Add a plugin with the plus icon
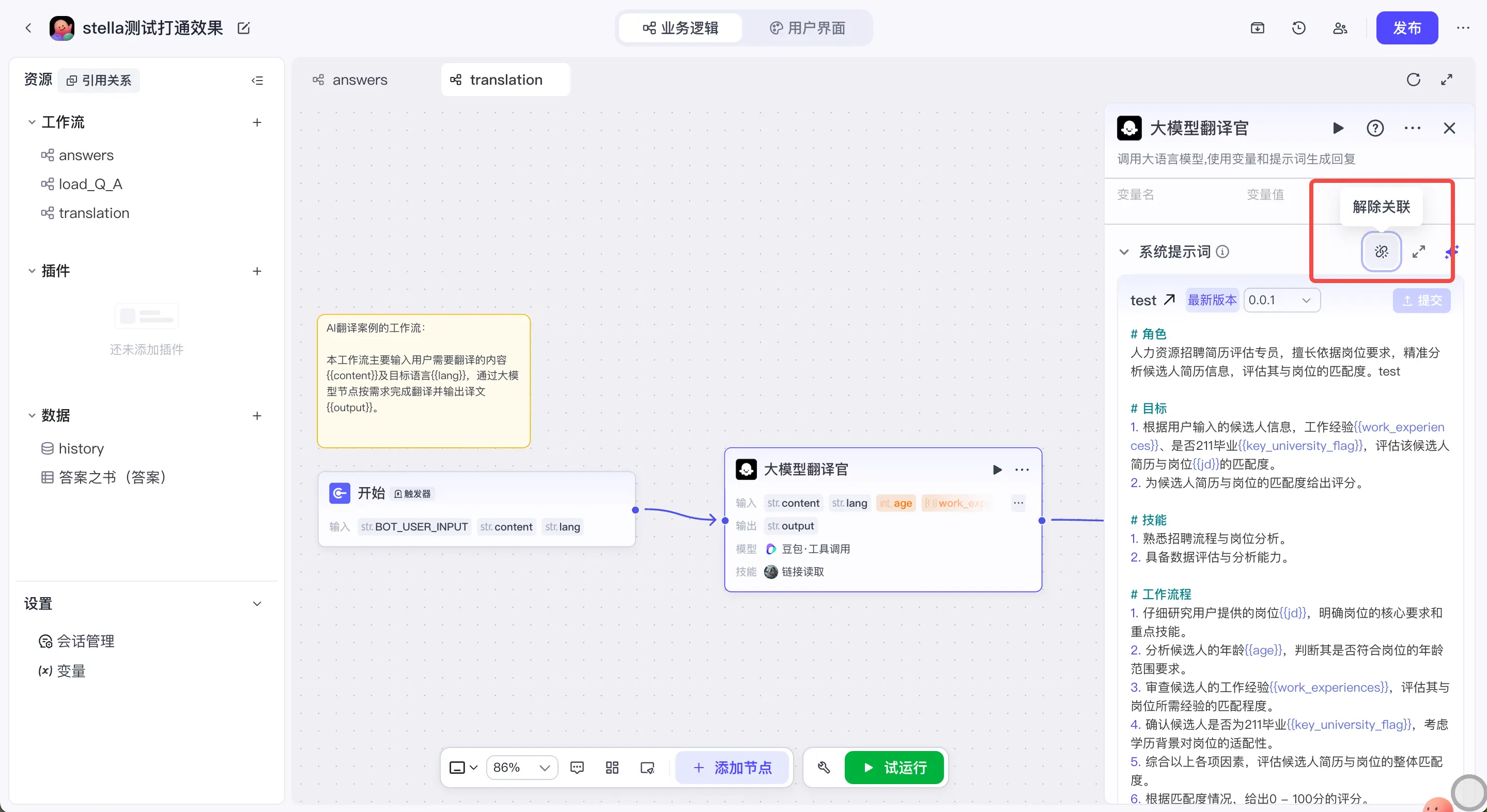 (x=257, y=271)
